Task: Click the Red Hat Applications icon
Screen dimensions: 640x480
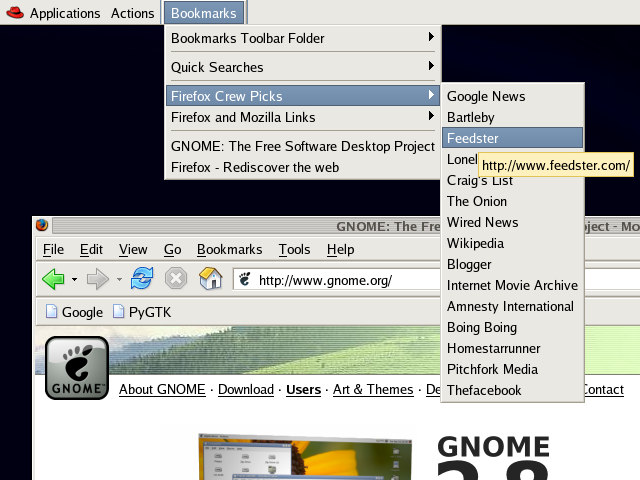Action: coord(14,13)
